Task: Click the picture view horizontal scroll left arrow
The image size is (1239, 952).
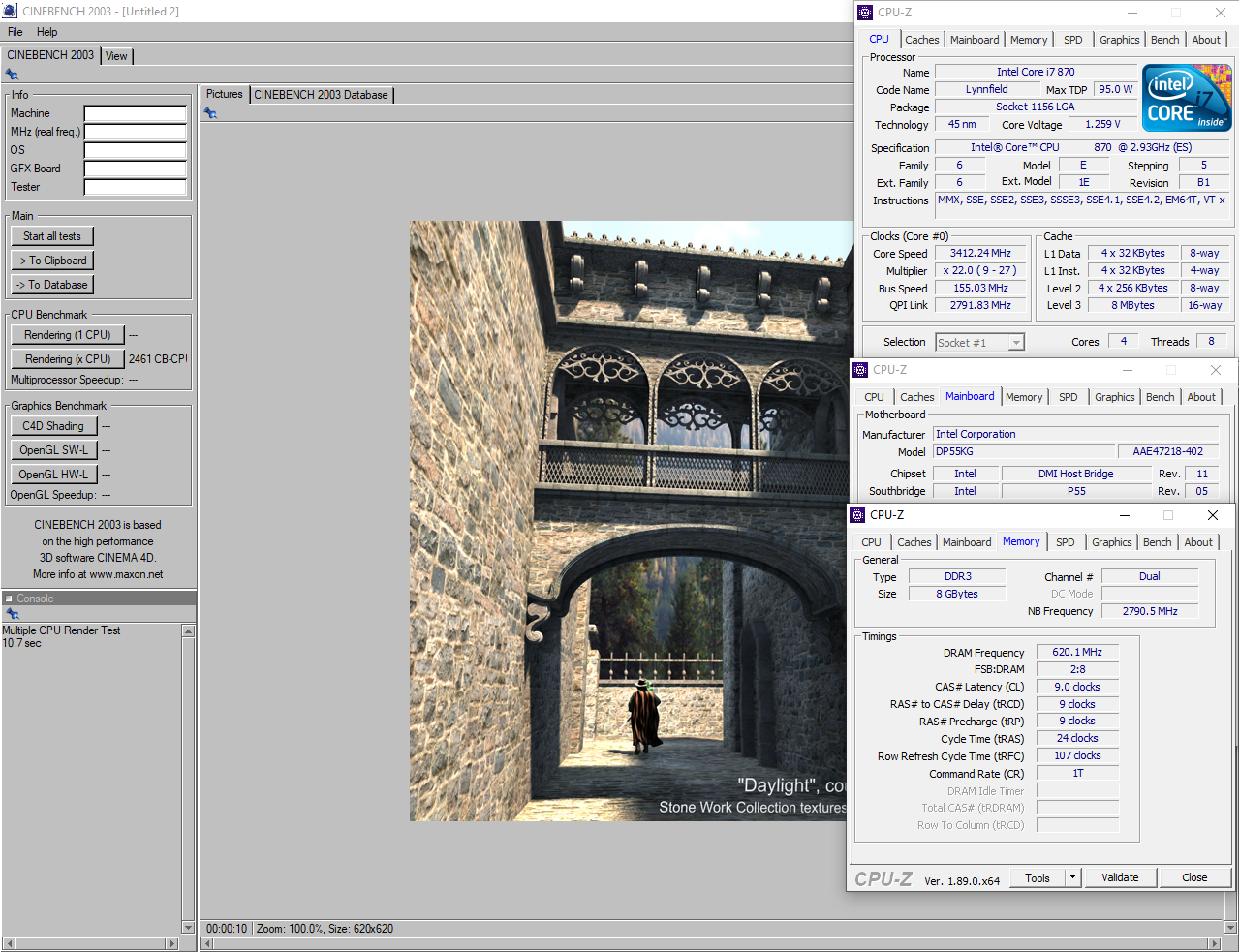Action: [207, 943]
